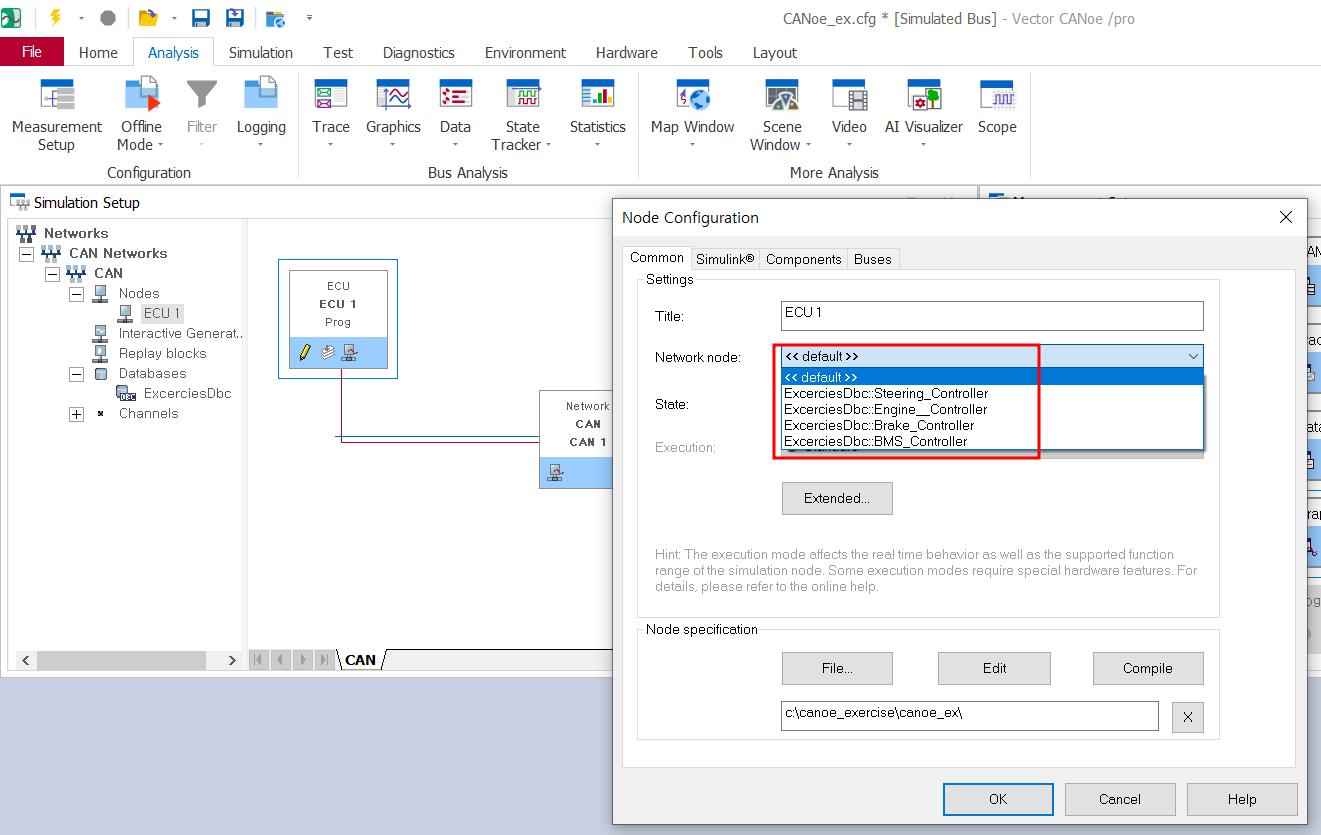Switch to the Hardware ribbon tab
The width and height of the screenshot is (1321, 835).
click(x=626, y=53)
